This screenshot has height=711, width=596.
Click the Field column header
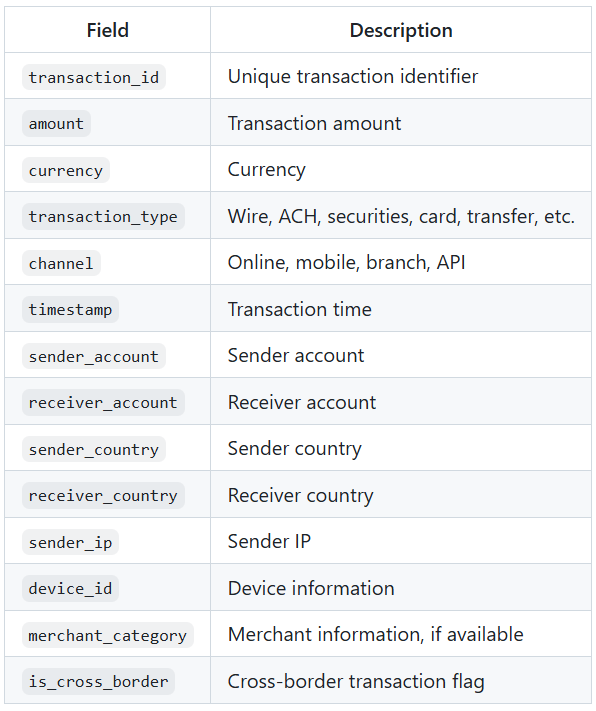[x=108, y=30]
